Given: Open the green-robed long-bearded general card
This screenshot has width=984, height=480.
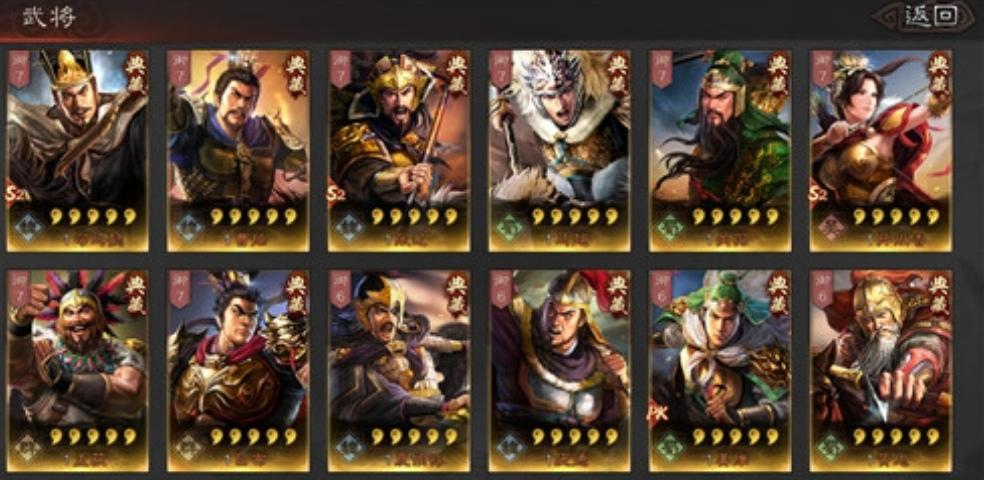Looking at the screenshot, I should pos(720,151).
